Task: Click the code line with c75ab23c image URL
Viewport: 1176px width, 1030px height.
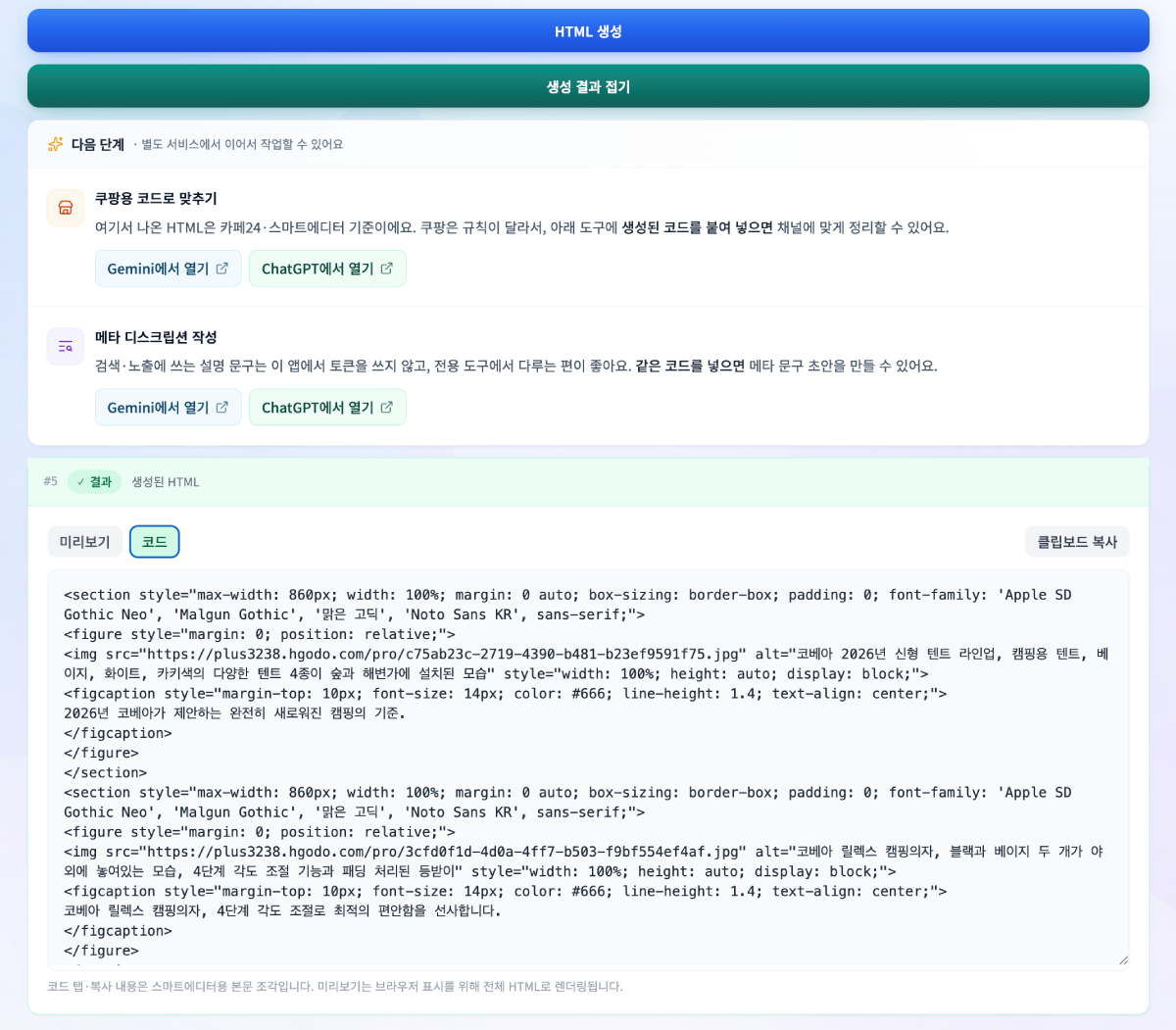Action: coord(586,654)
